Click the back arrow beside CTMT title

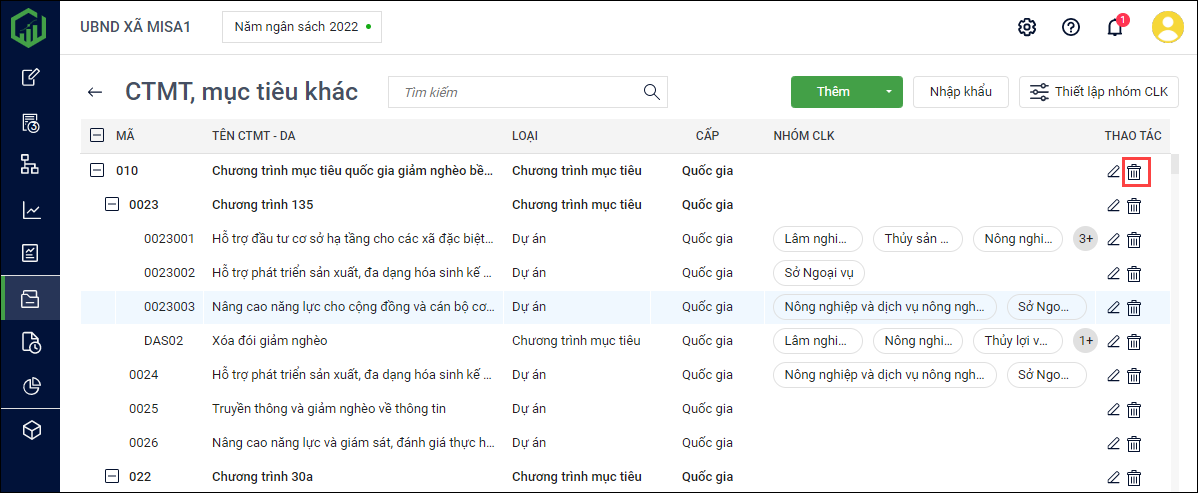(x=95, y=92)
